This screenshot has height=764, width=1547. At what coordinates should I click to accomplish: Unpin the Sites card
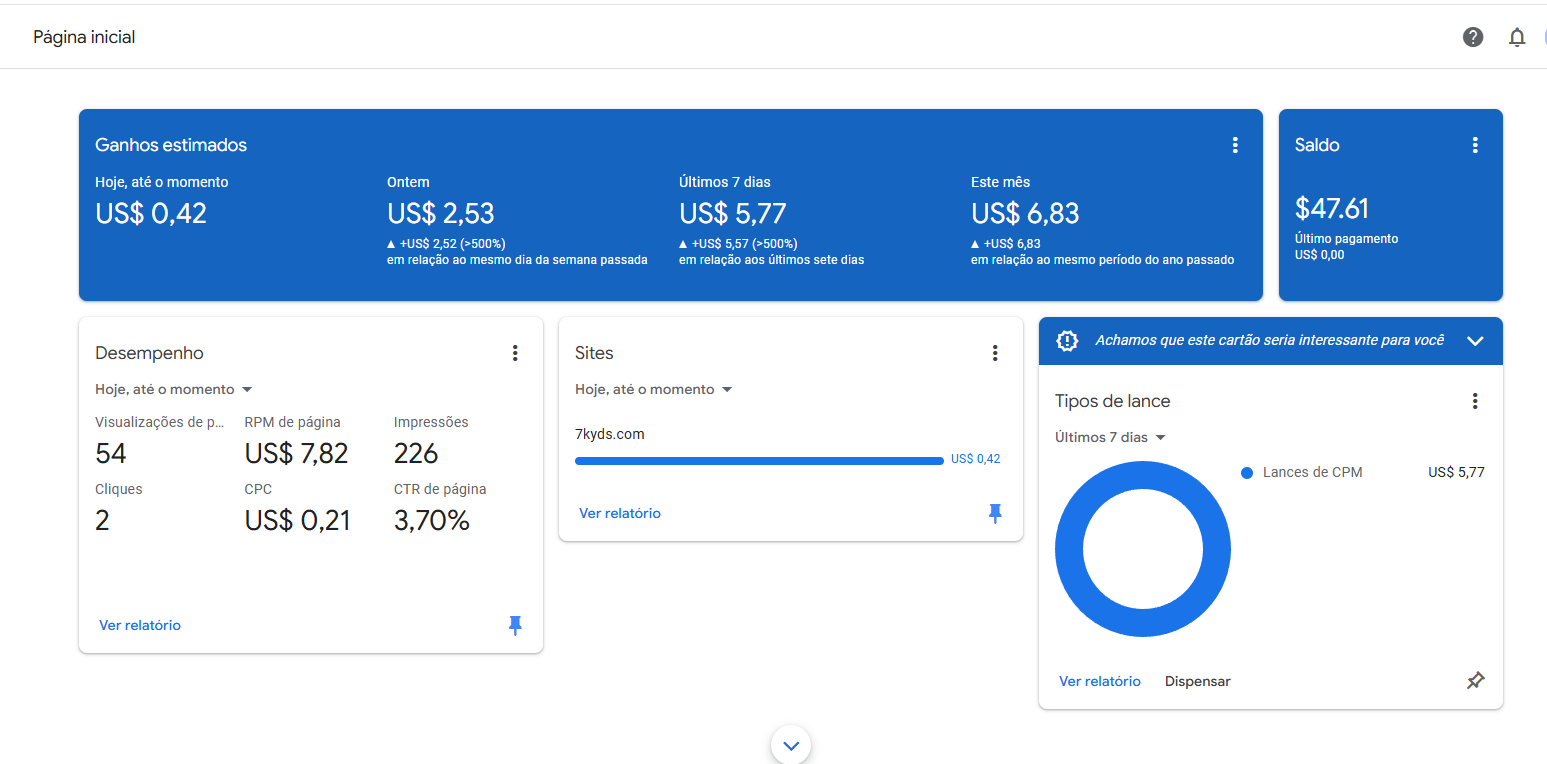(x=995, y=513)
